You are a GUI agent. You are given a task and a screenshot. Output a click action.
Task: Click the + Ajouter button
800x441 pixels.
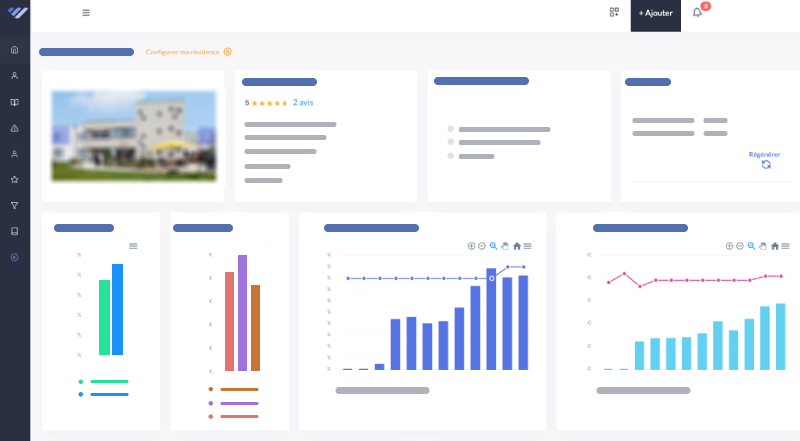click(655, 14)
